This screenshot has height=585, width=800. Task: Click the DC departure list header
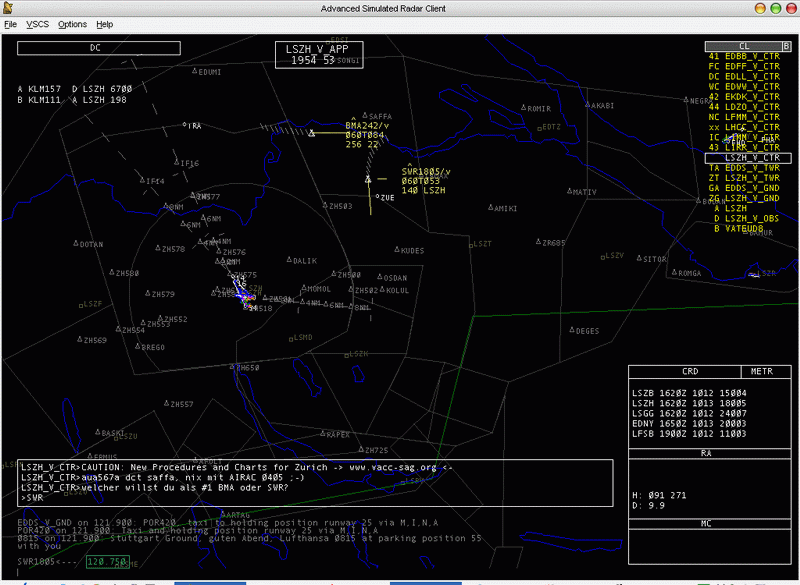coord(95,47)
